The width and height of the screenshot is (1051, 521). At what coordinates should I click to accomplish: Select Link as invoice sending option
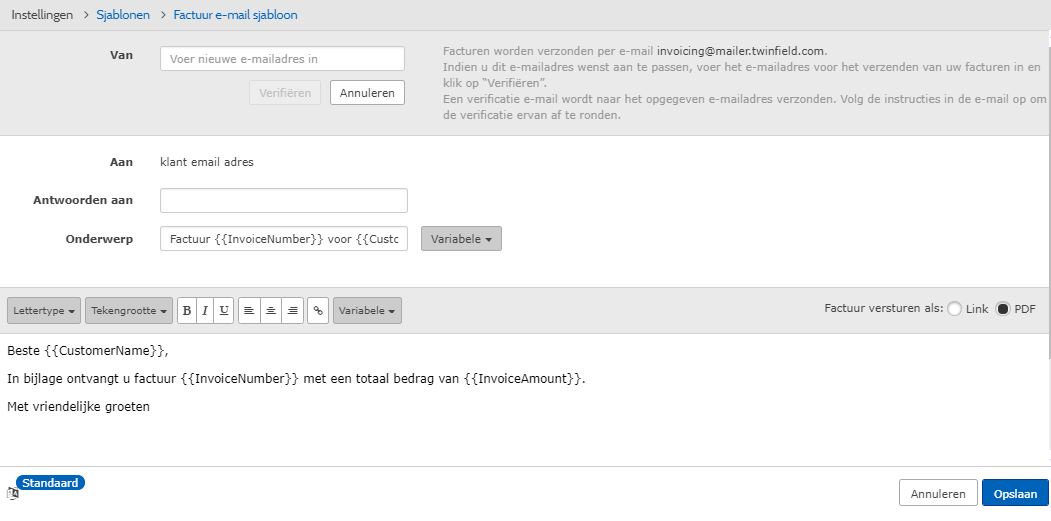[x=954, y=309]
